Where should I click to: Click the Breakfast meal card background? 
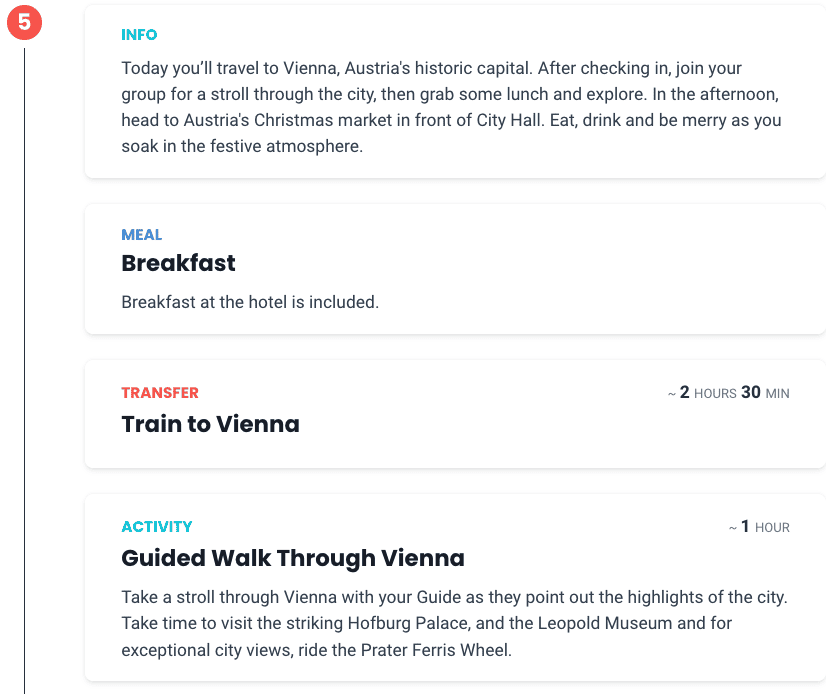point(455,270)
